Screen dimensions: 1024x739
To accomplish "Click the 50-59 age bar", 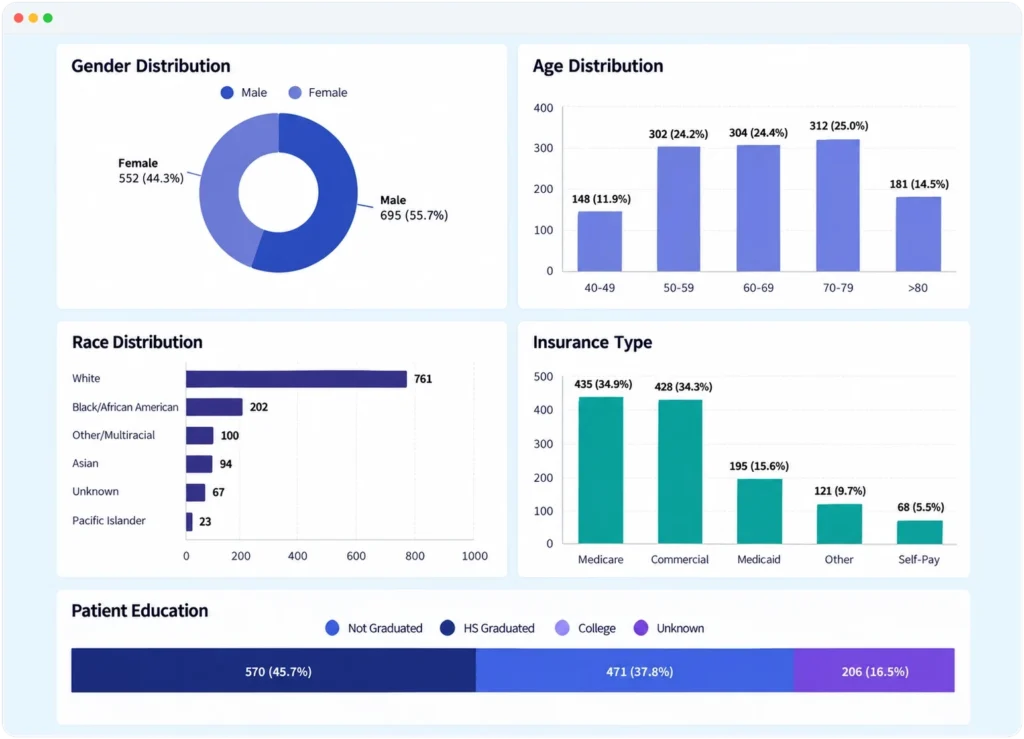I will tap(679, 209).
